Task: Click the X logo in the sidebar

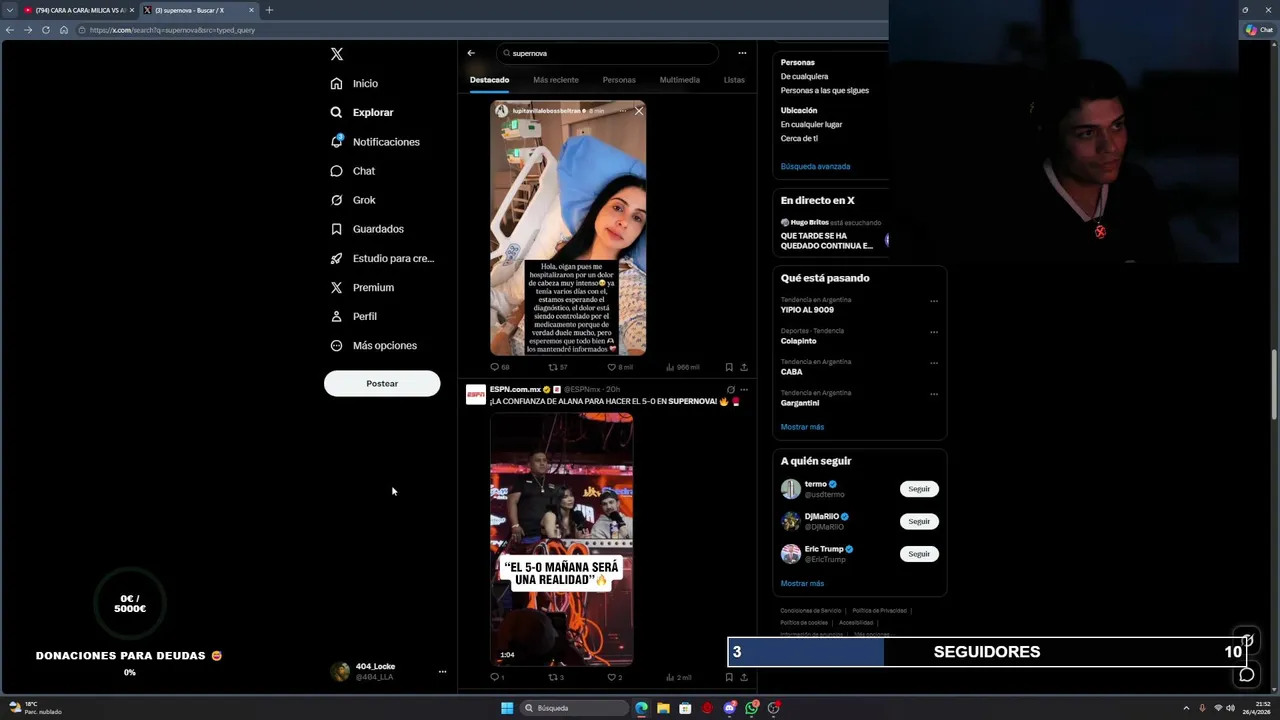Action: 337,54
